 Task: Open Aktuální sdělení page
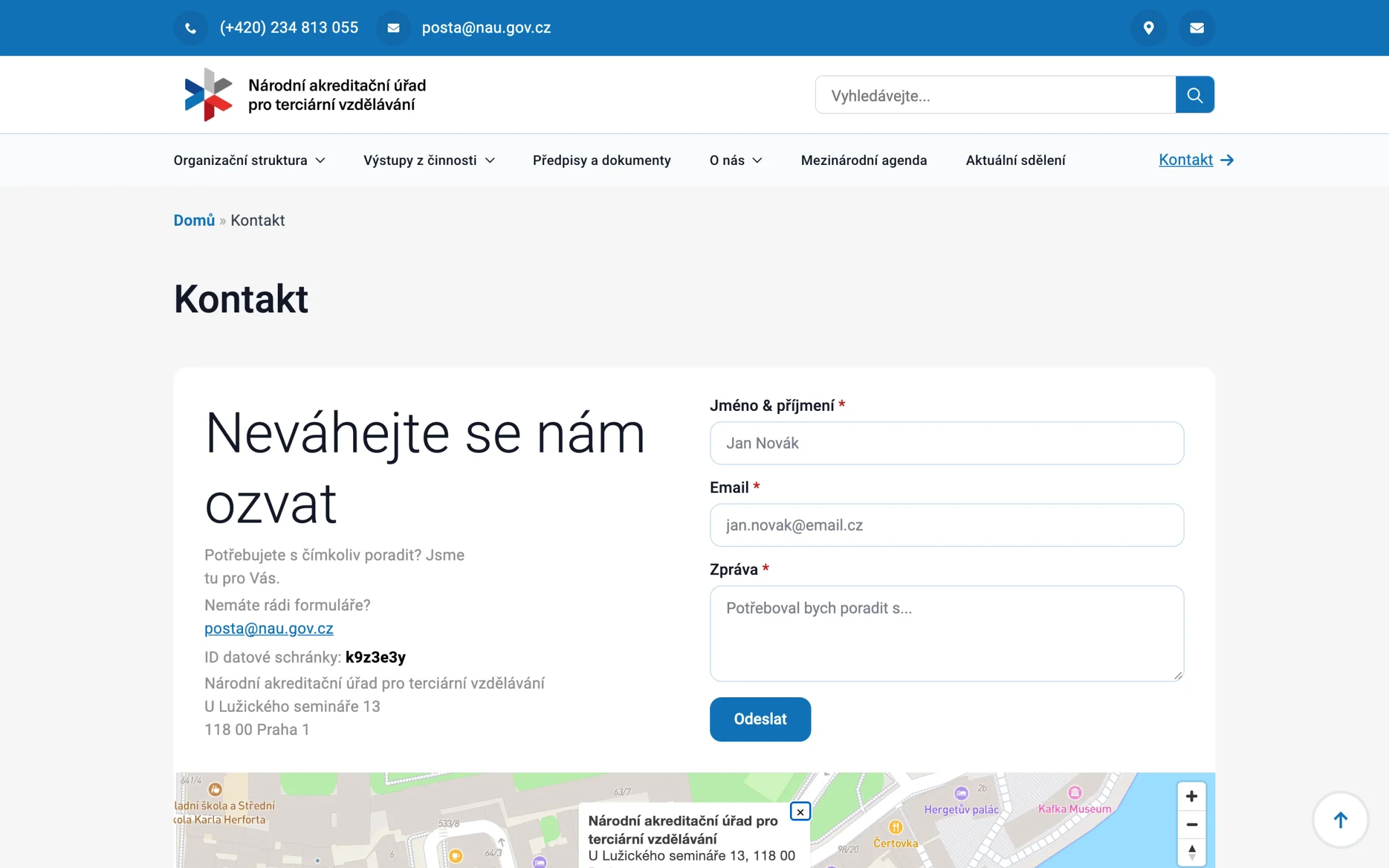point(1015,160)
